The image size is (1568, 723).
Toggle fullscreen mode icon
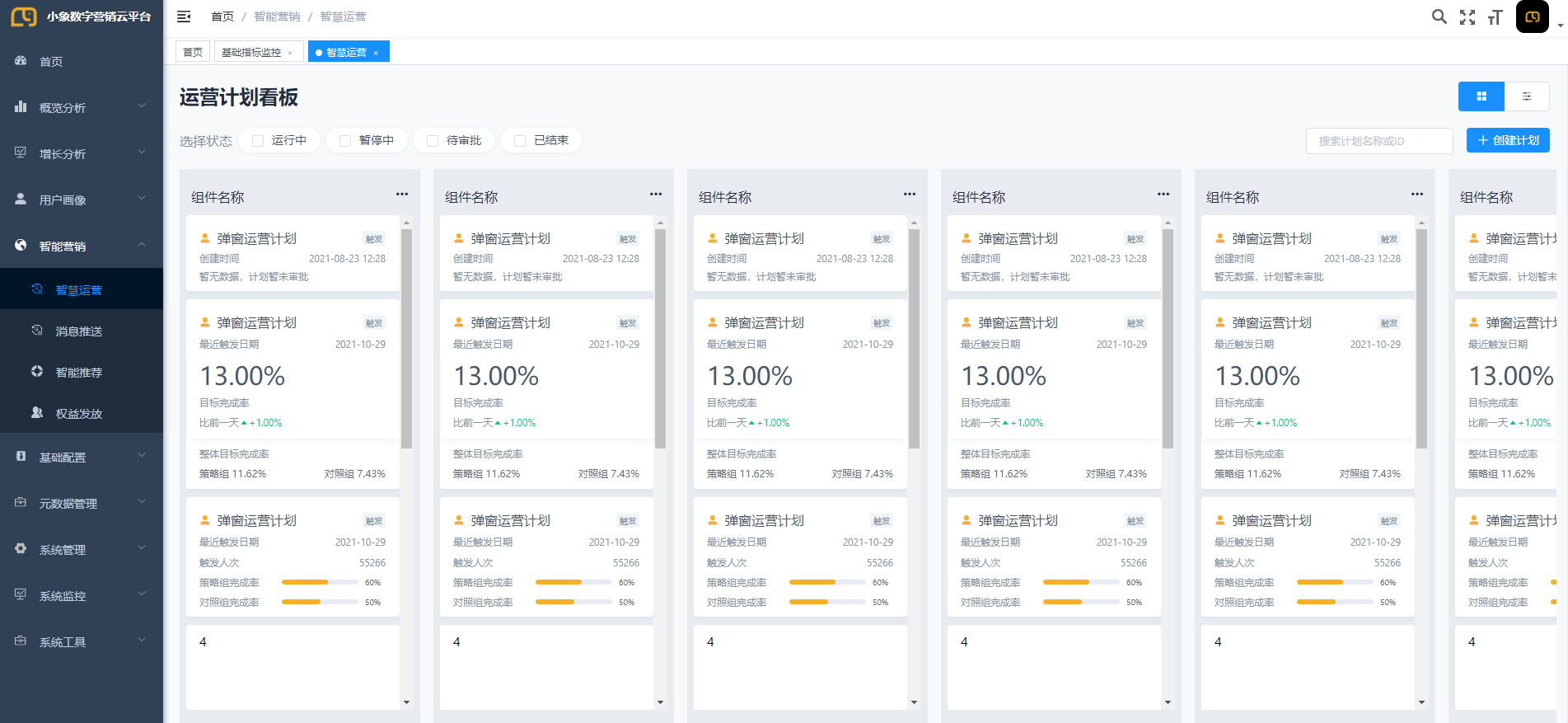point(1467,17)
